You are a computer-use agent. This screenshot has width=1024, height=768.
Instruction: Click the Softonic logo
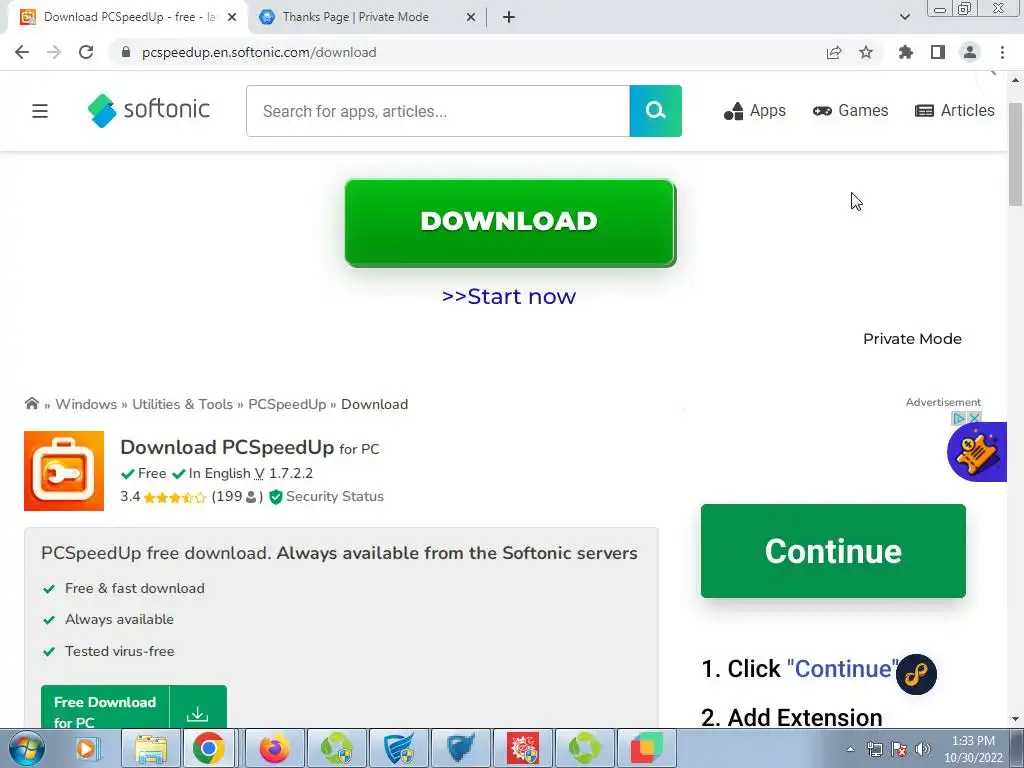click(149, 110)
